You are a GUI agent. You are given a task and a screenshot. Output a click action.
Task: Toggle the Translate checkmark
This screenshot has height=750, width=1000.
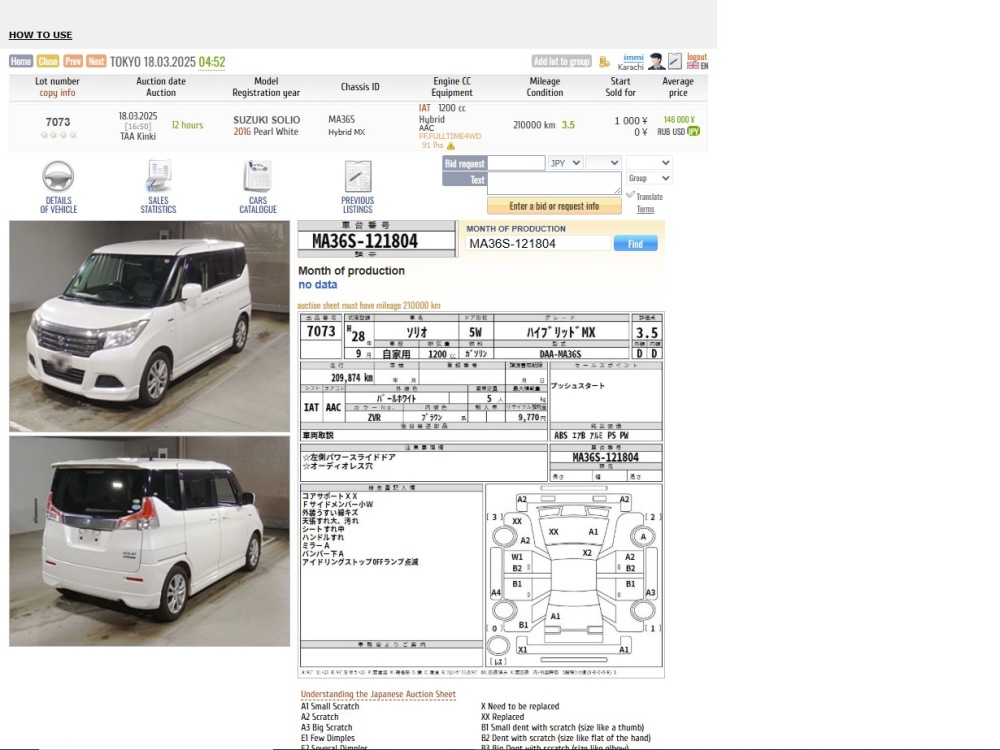tap(630, 195)
